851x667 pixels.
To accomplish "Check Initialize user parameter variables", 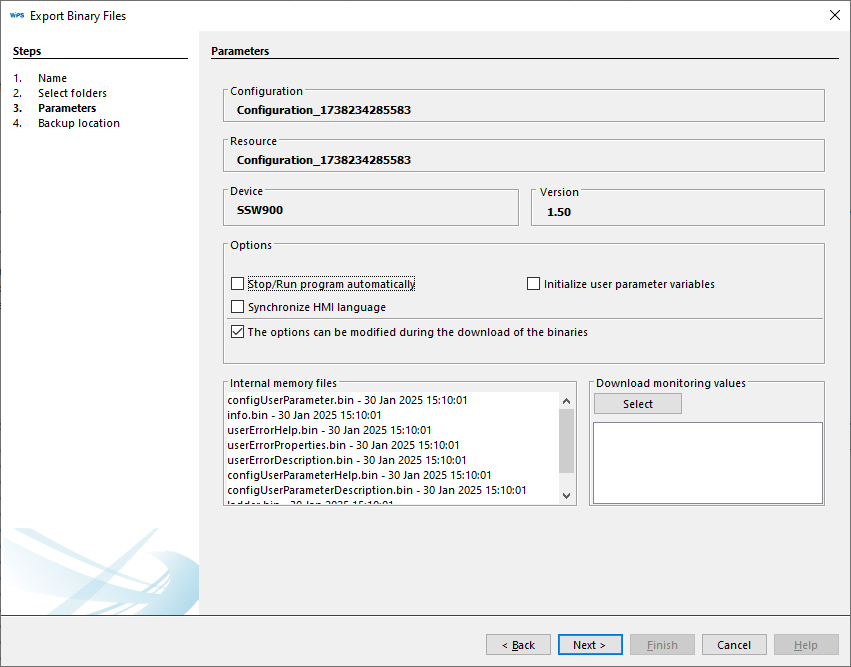I will click(533, 284).
